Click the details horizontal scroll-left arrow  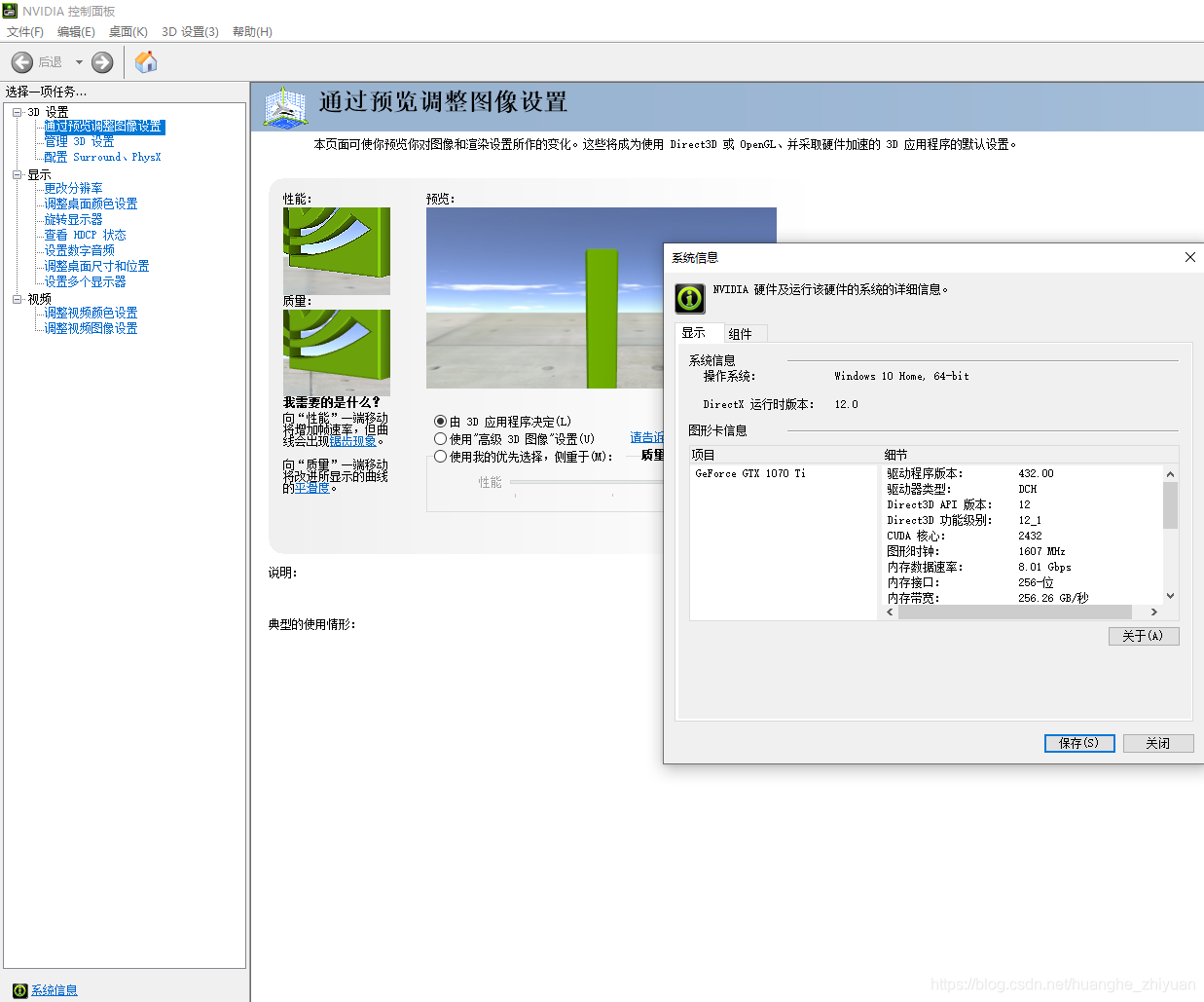point(890,612)
